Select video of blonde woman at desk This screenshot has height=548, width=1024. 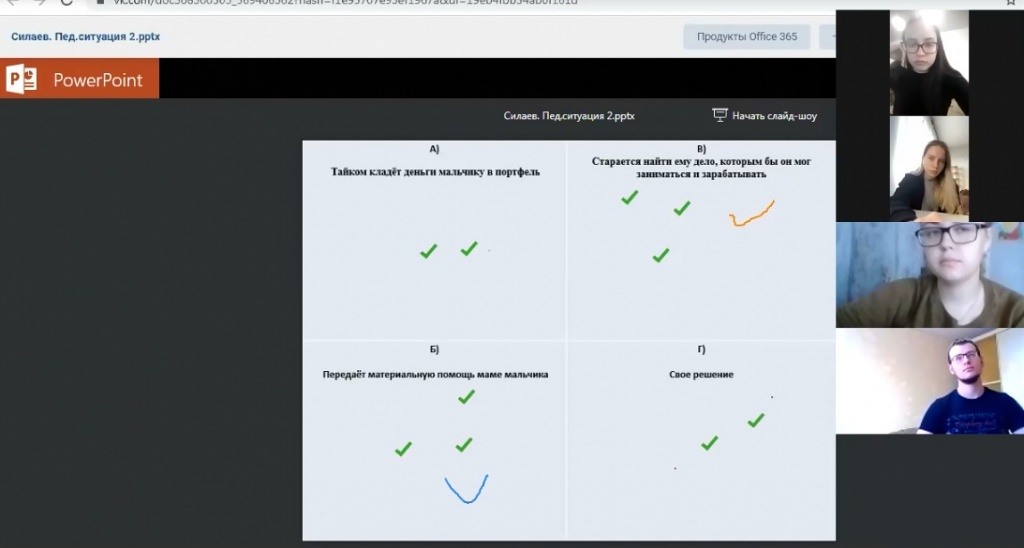tap(929, 169)
